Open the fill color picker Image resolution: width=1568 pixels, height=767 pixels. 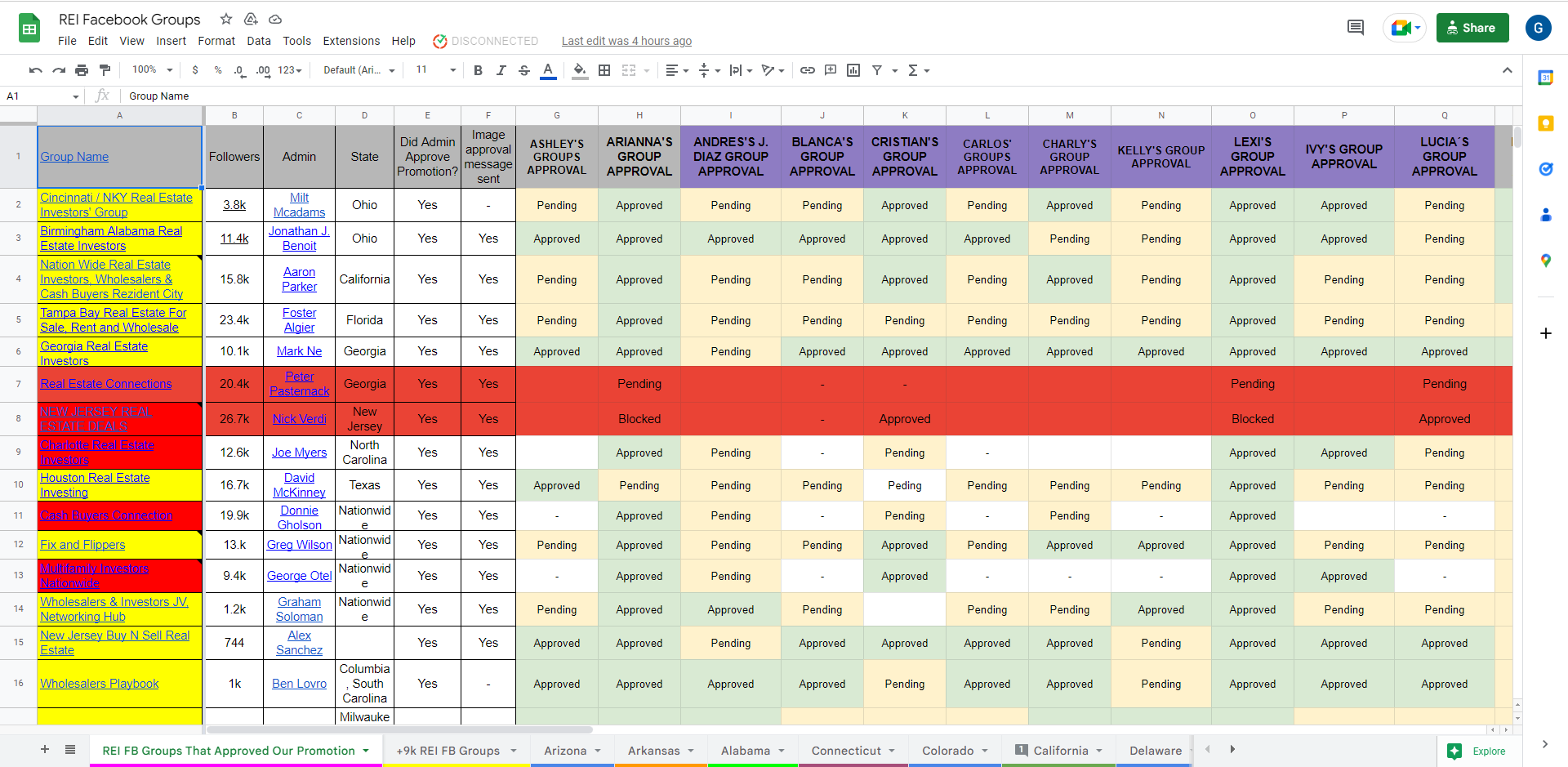(x=580, y=70)
